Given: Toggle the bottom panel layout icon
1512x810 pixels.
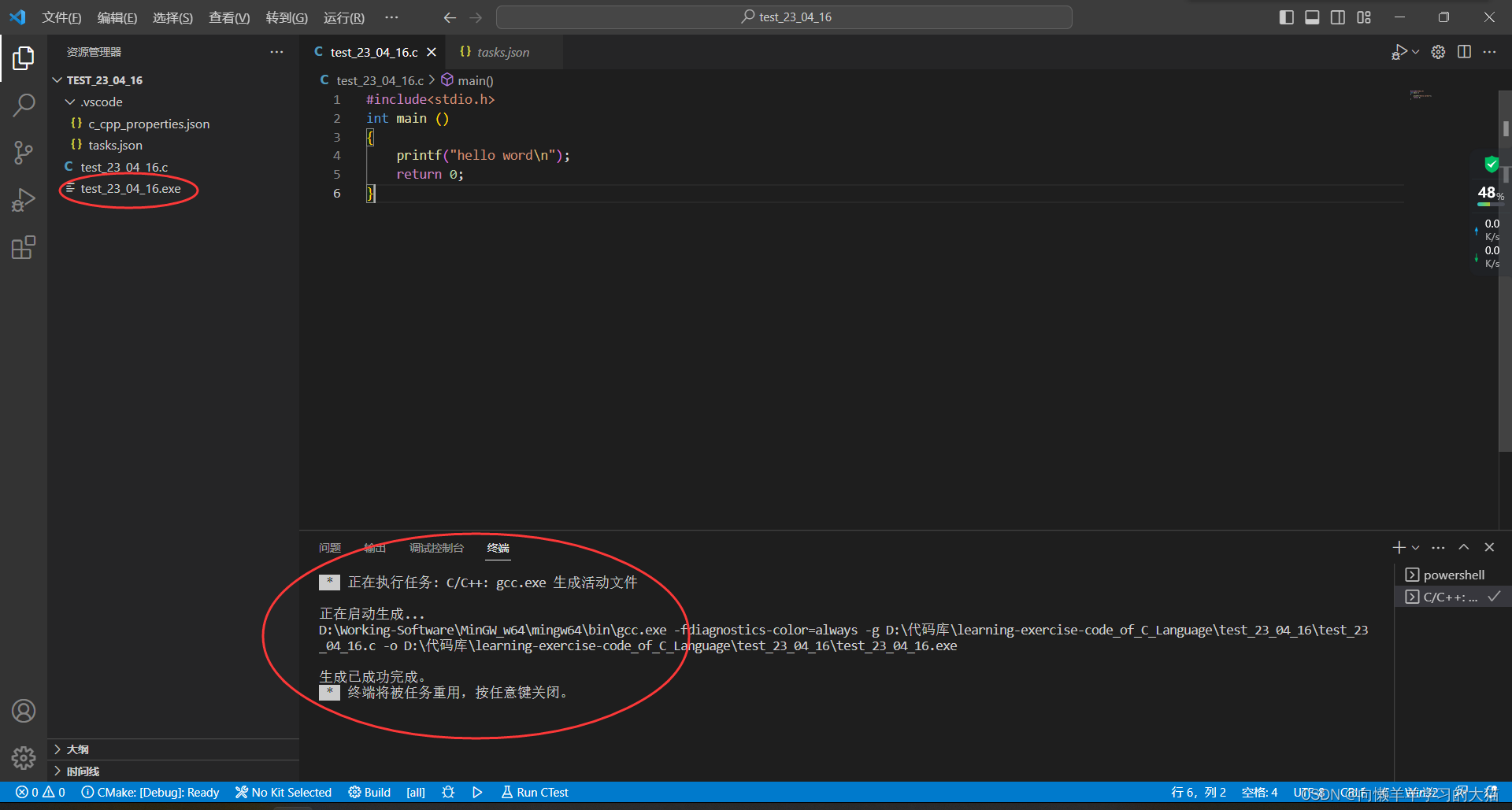Looking at the screenshot, I should pyautogui.click(x=1312, y=17).
